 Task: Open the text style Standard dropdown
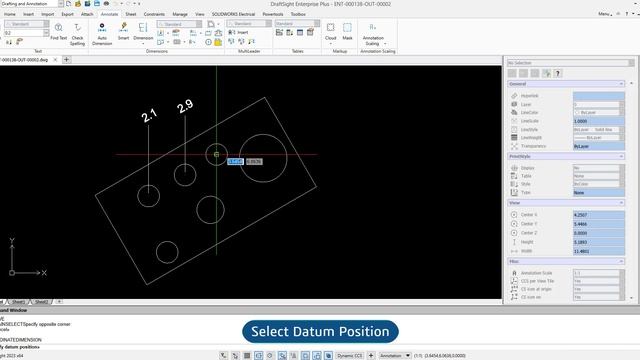(46, 24)
